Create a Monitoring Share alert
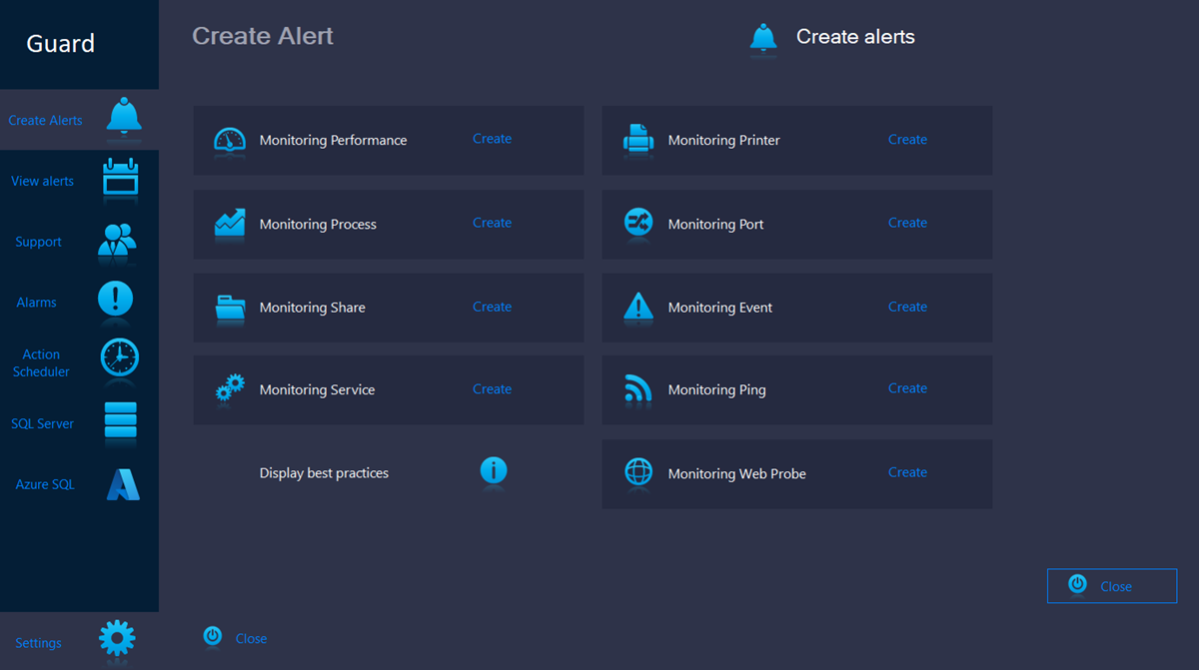 click(x=492, y=307)
